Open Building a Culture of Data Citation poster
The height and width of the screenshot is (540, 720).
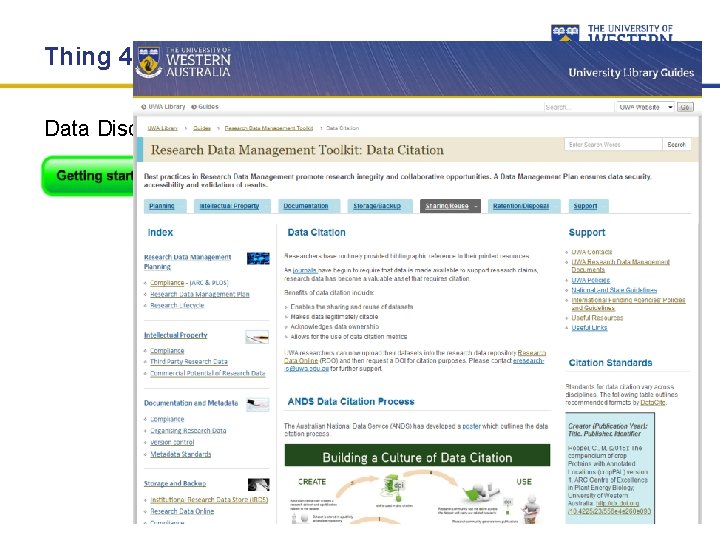click(x=417, y=484)
